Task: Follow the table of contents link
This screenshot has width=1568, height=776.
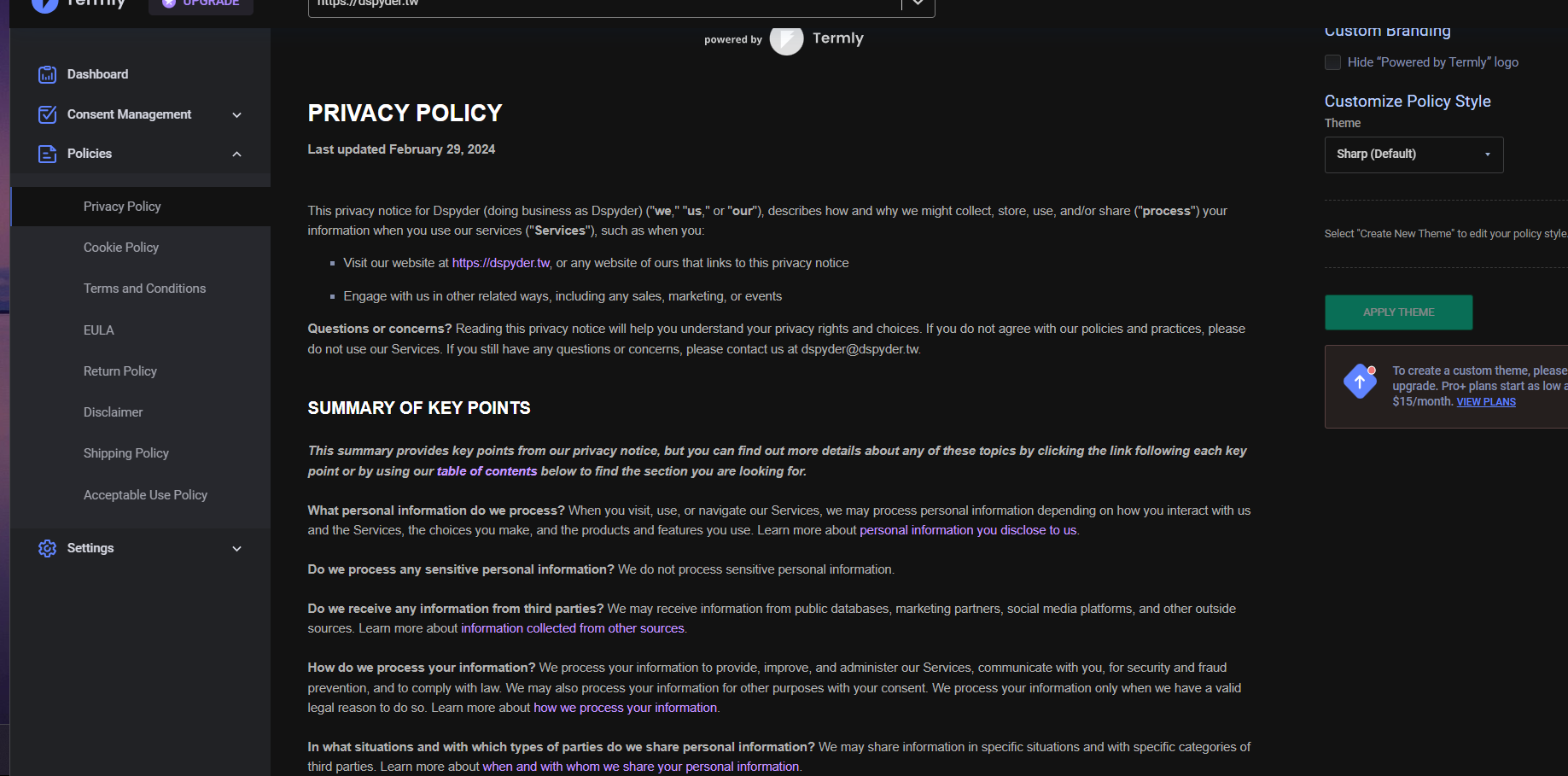Action: [487, 471]
